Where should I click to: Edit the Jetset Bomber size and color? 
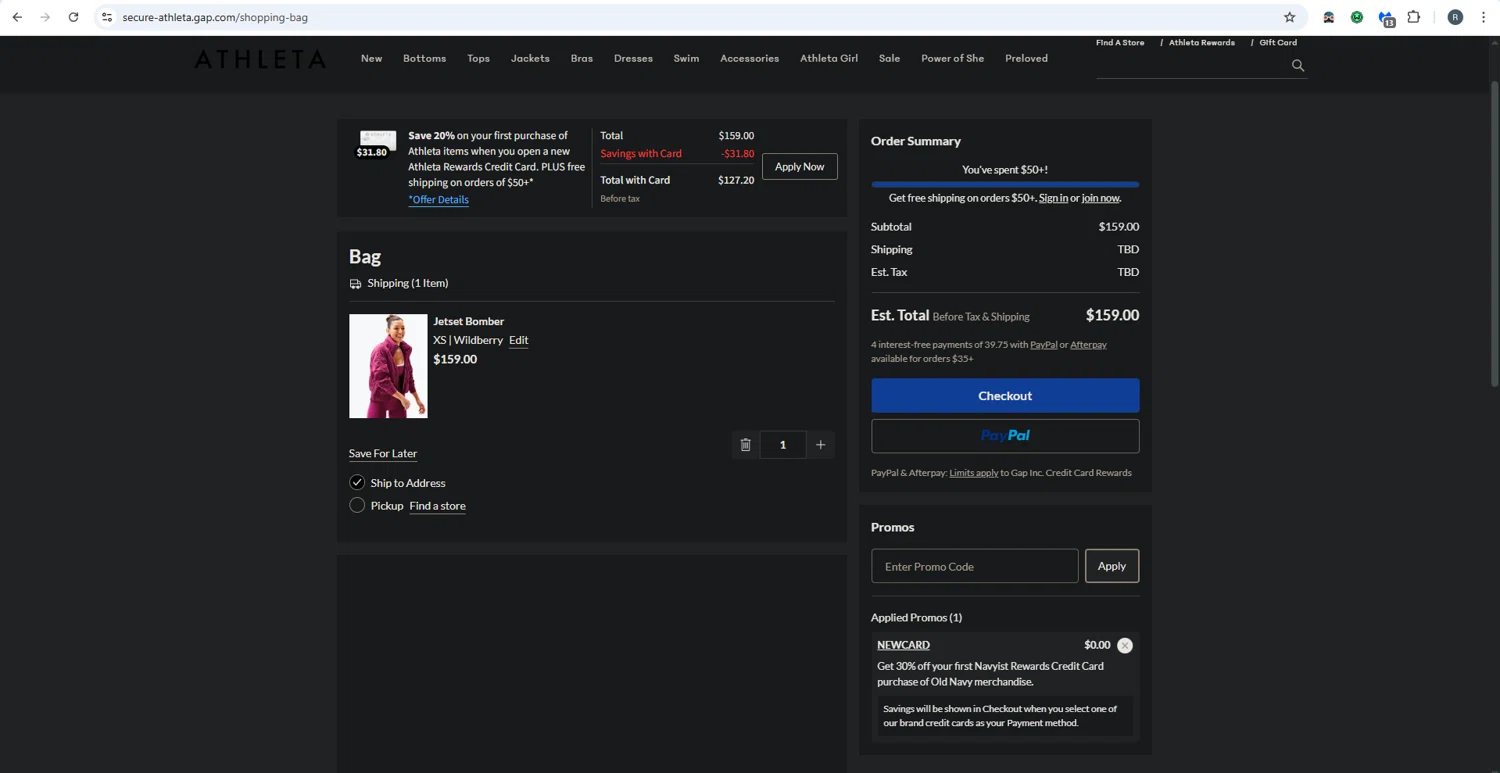[518, 340]
